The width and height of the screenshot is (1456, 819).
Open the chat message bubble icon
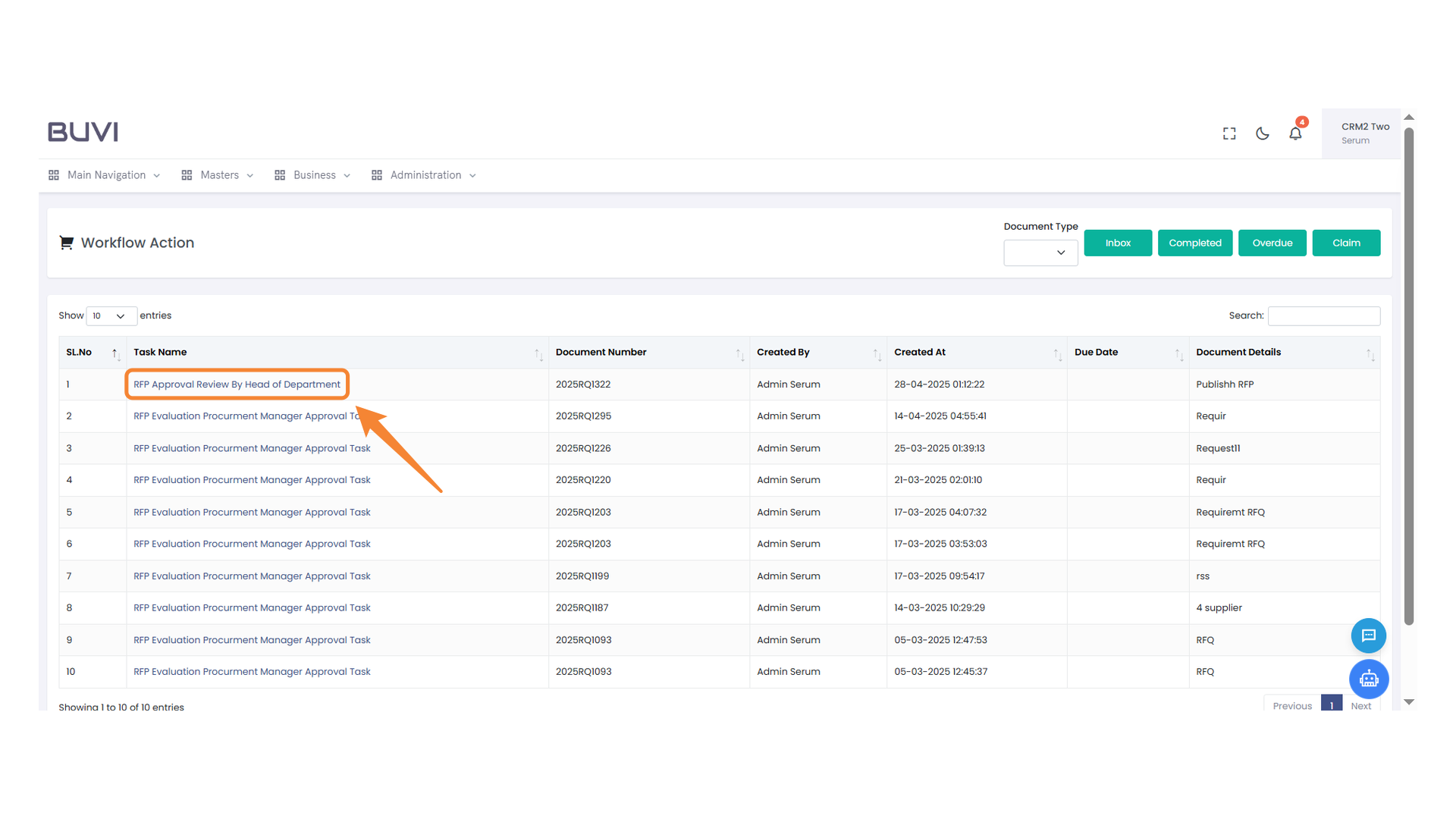[1368, 635]
